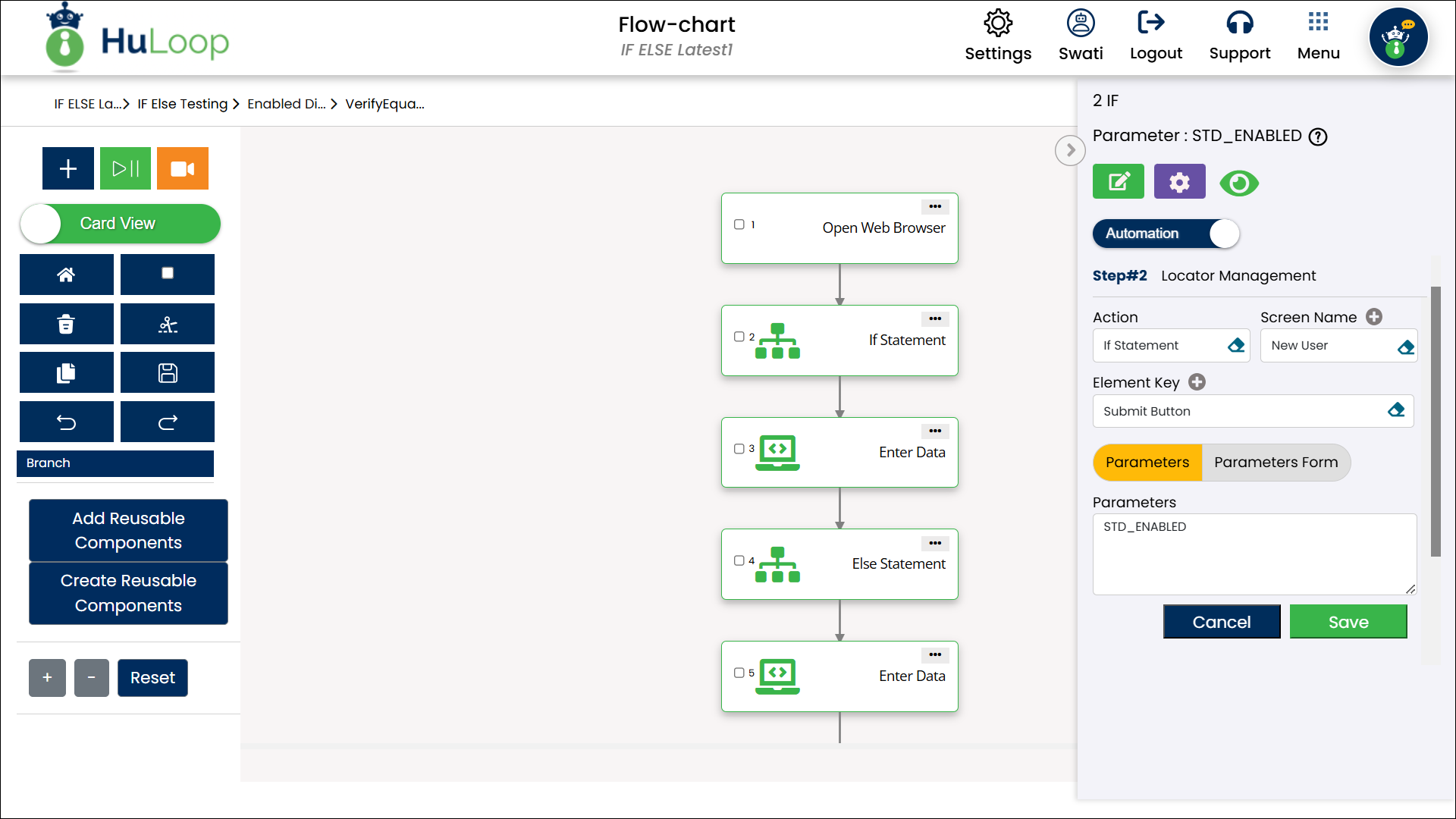
Task: Click the purple gear settings icon
Action: pos(1179,182)
